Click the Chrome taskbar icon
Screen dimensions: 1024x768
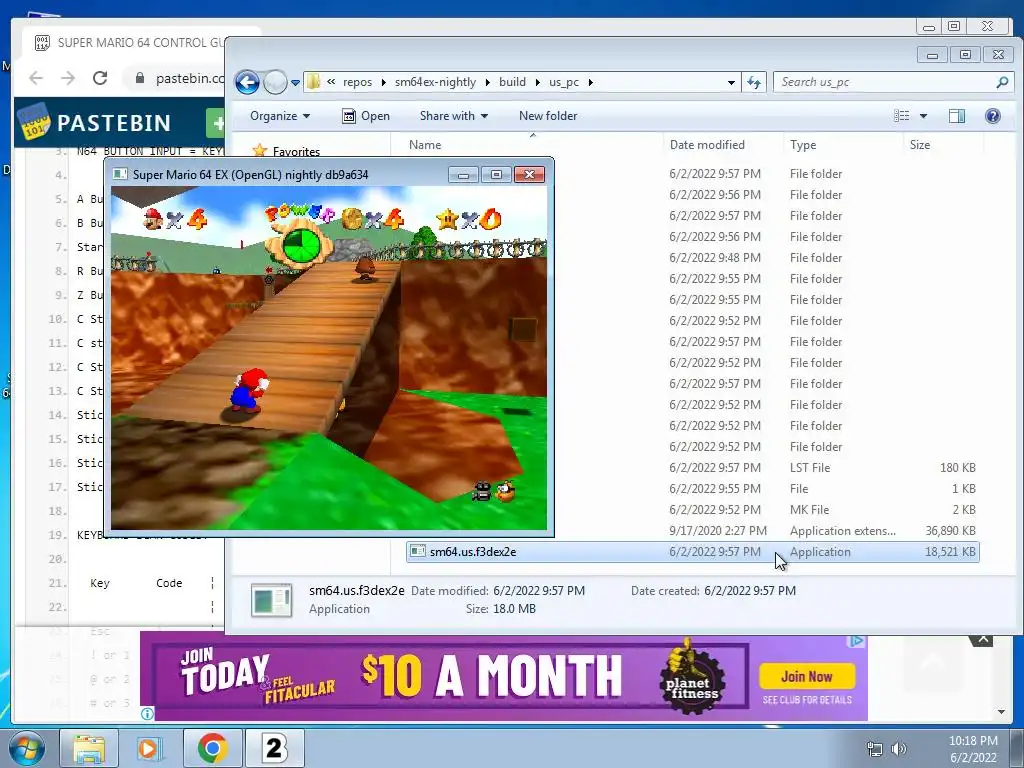tap(212, 748)
